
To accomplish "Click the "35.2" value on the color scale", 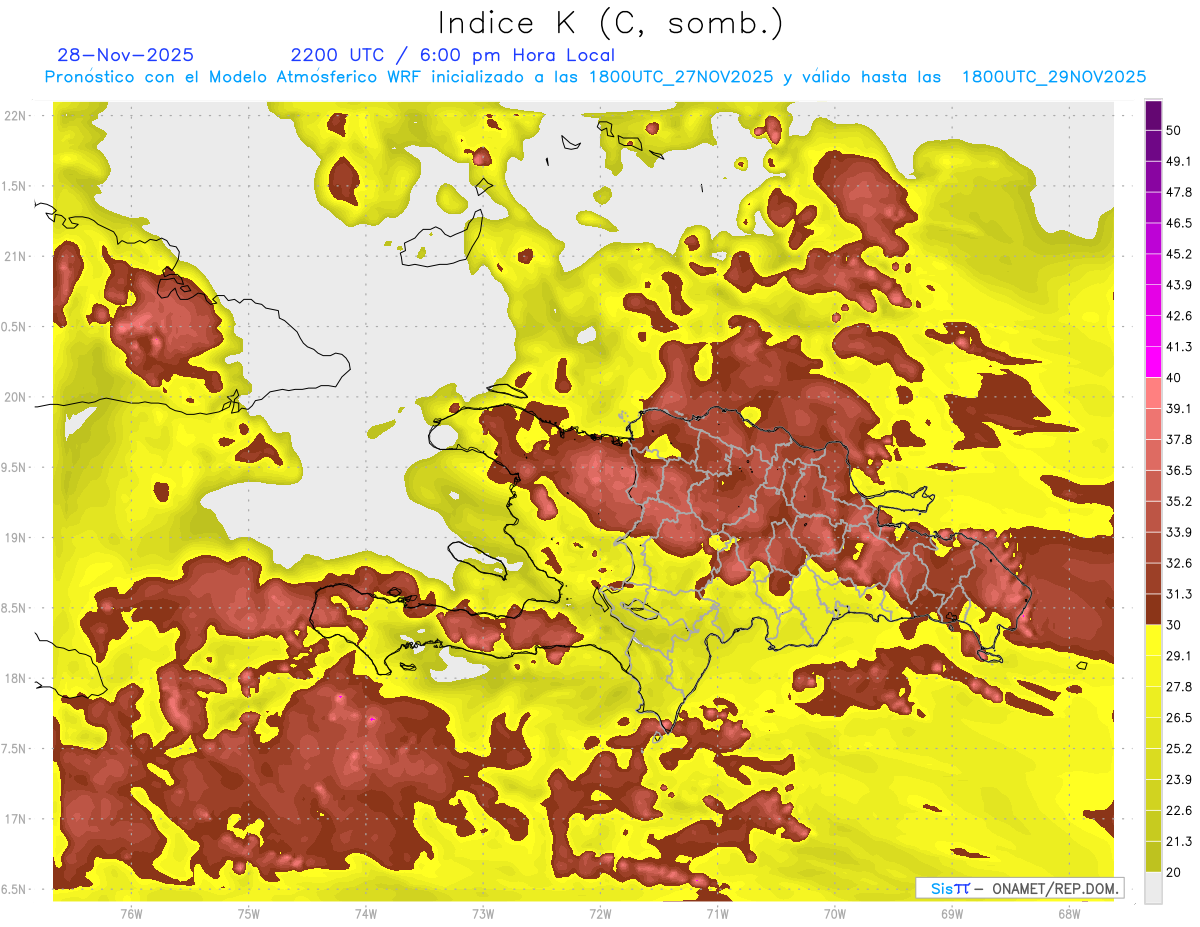I will (1179, 501).
